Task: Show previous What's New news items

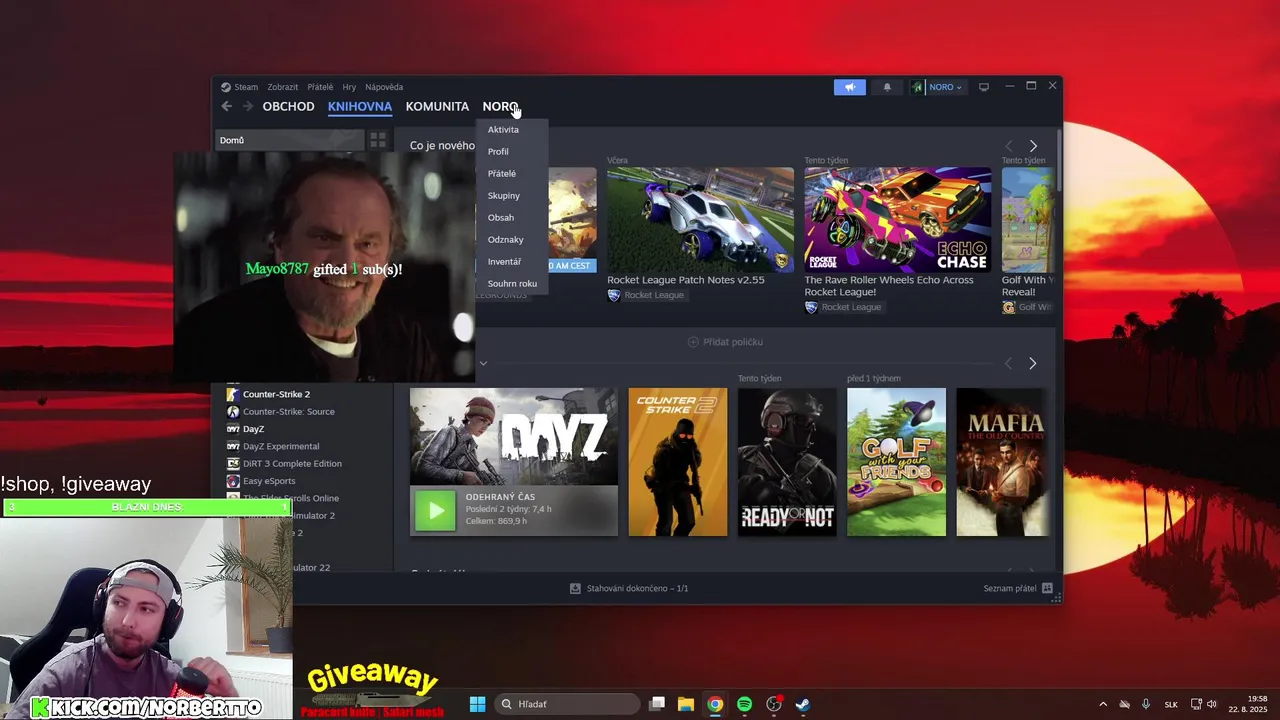Action: (x=1008, y=146)
